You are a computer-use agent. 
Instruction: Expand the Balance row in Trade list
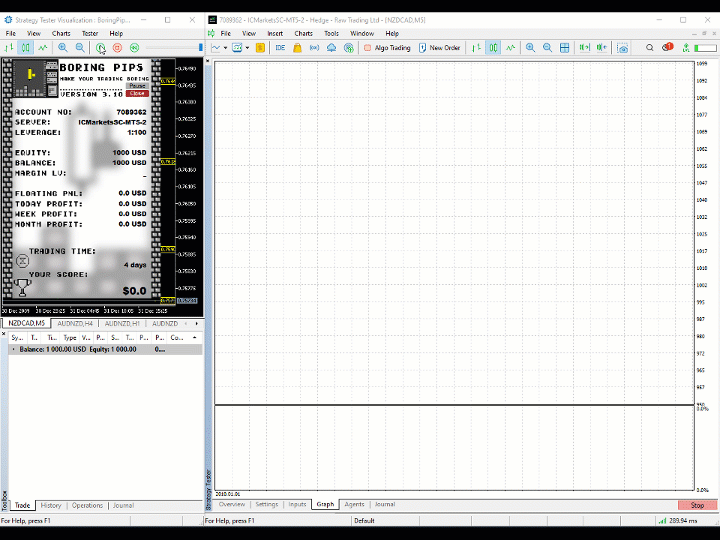(x=13, y=350)
